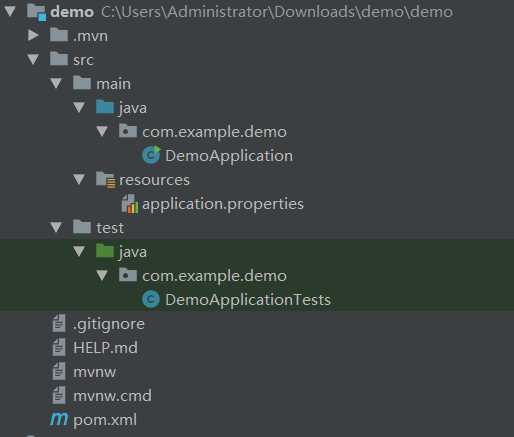Click the application.properties file icon
The image size is (514, 437).
click(130, 204)
